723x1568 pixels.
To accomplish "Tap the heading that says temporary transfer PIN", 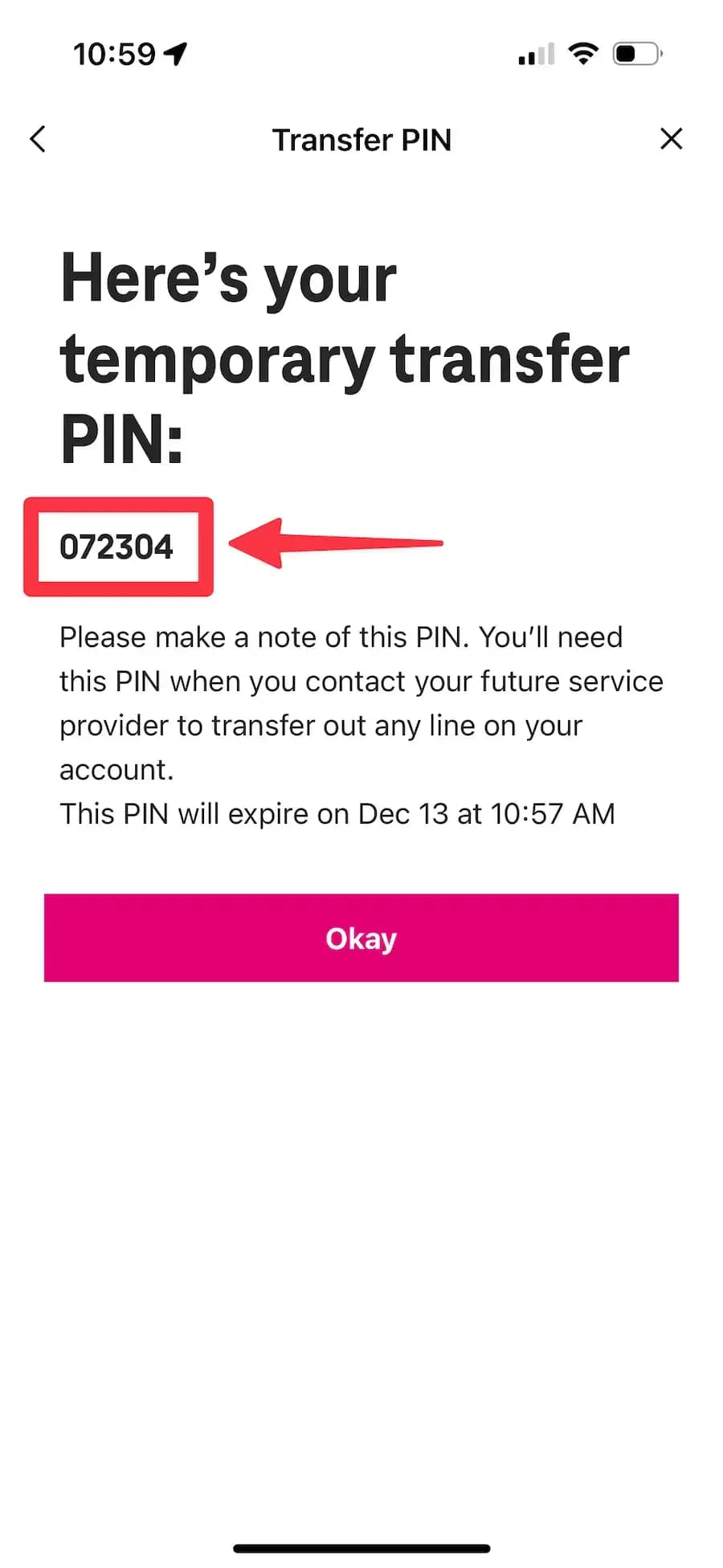I will tap(344, 359).
